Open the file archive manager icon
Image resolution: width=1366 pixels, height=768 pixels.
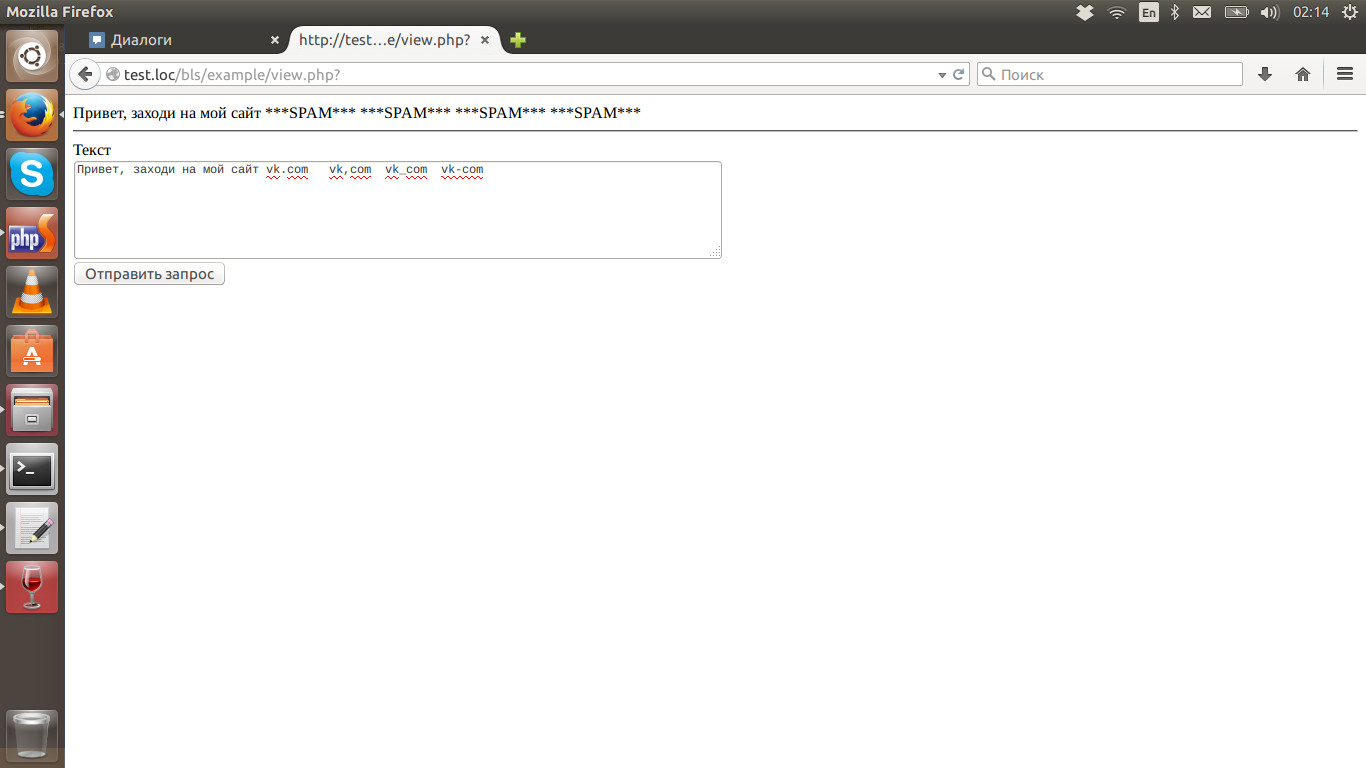click(x=32, y=410)
